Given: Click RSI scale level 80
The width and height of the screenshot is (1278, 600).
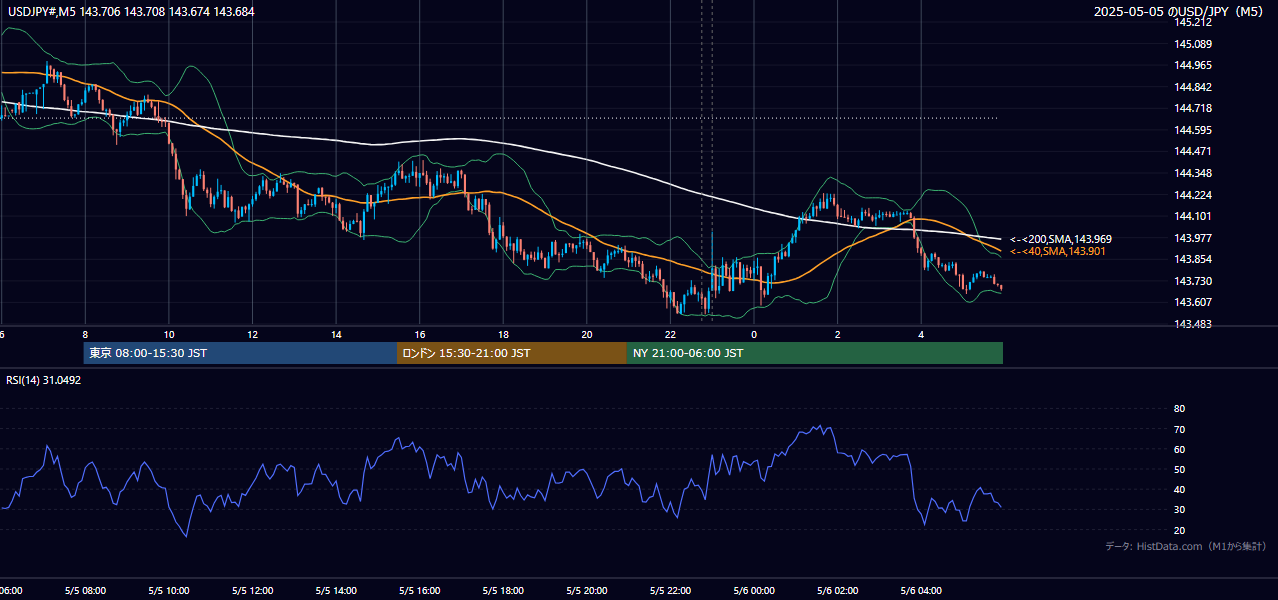Looking at the screenshot, I should click(1179, 409).
